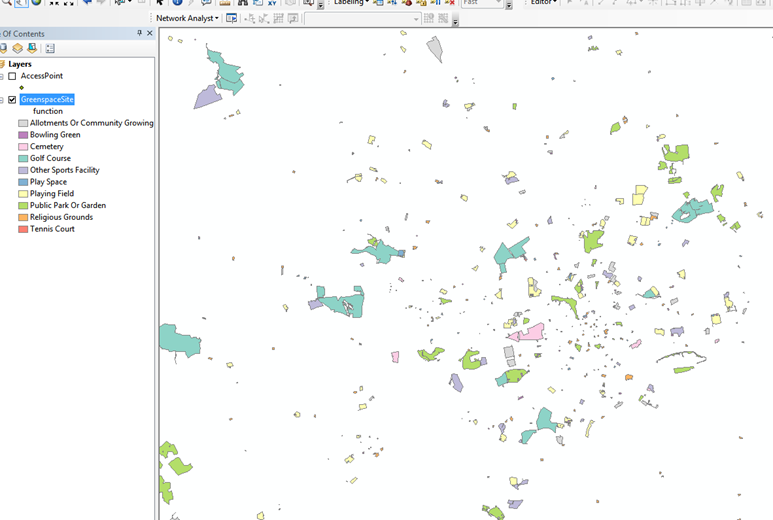
Task: Click the Play Space blue swatch
Action: click(23, 182)
